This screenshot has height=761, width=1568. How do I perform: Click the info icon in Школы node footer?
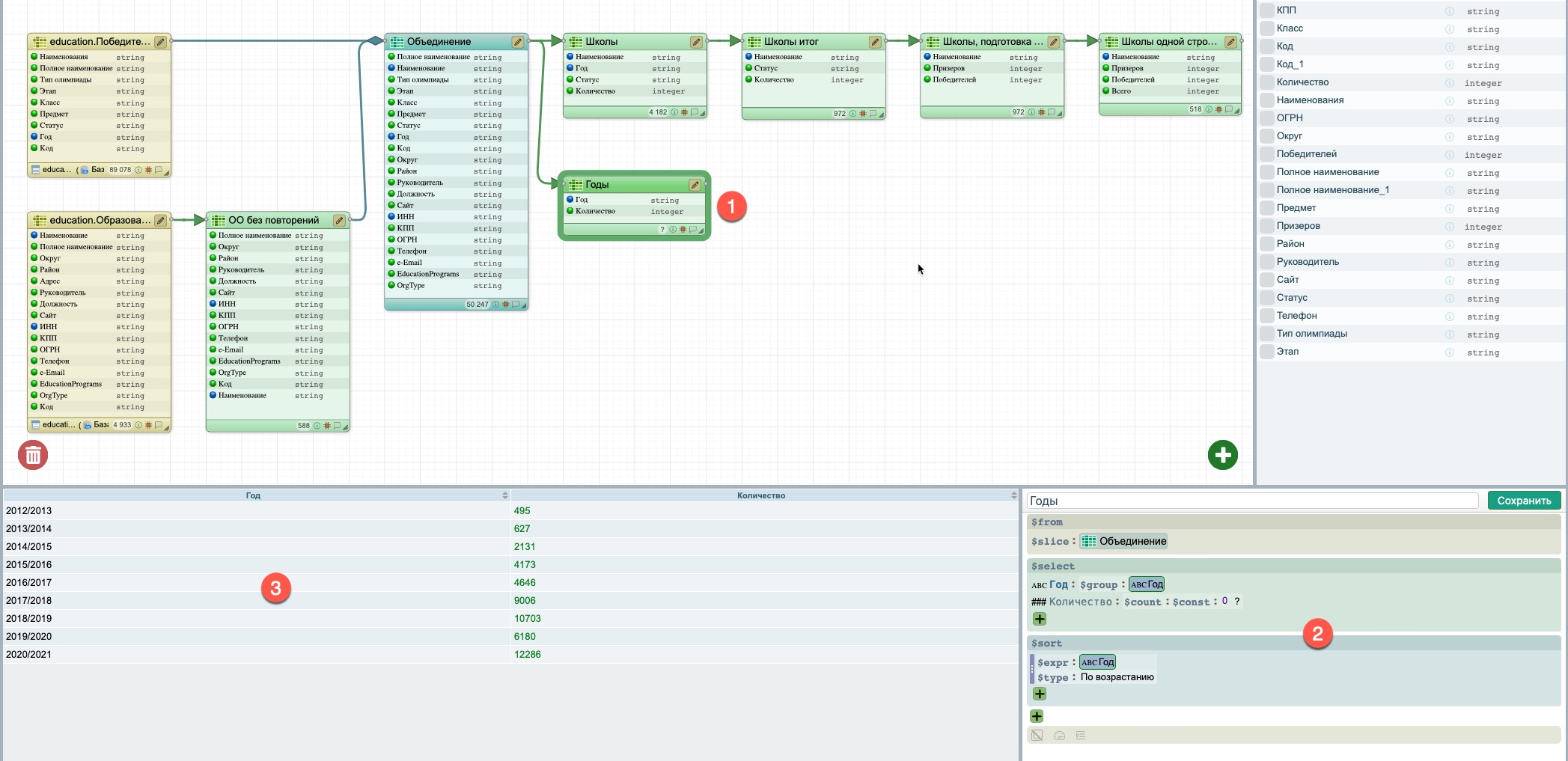click(x=674, y=113)
